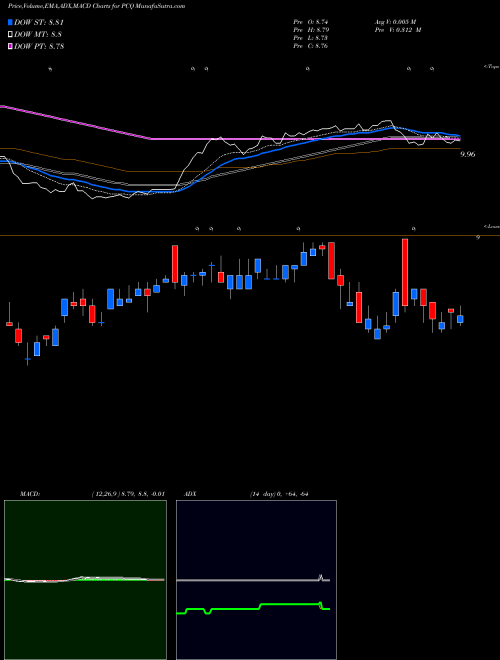Click the chart title mentioning MunafaSutra.com
The image size is (500, 660).
point(96,6)
